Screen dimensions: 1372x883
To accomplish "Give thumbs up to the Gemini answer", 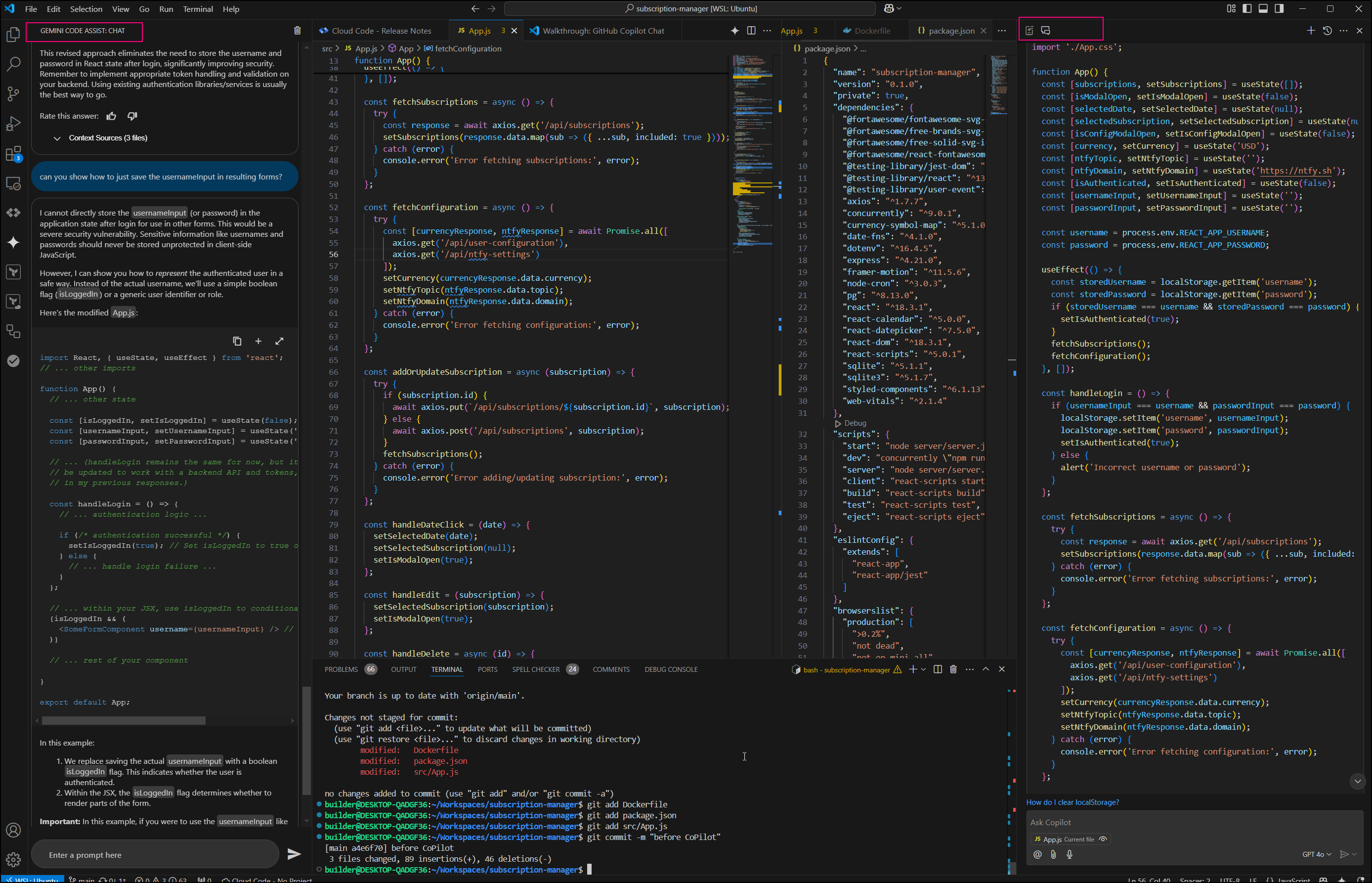I will click(111, 116).
